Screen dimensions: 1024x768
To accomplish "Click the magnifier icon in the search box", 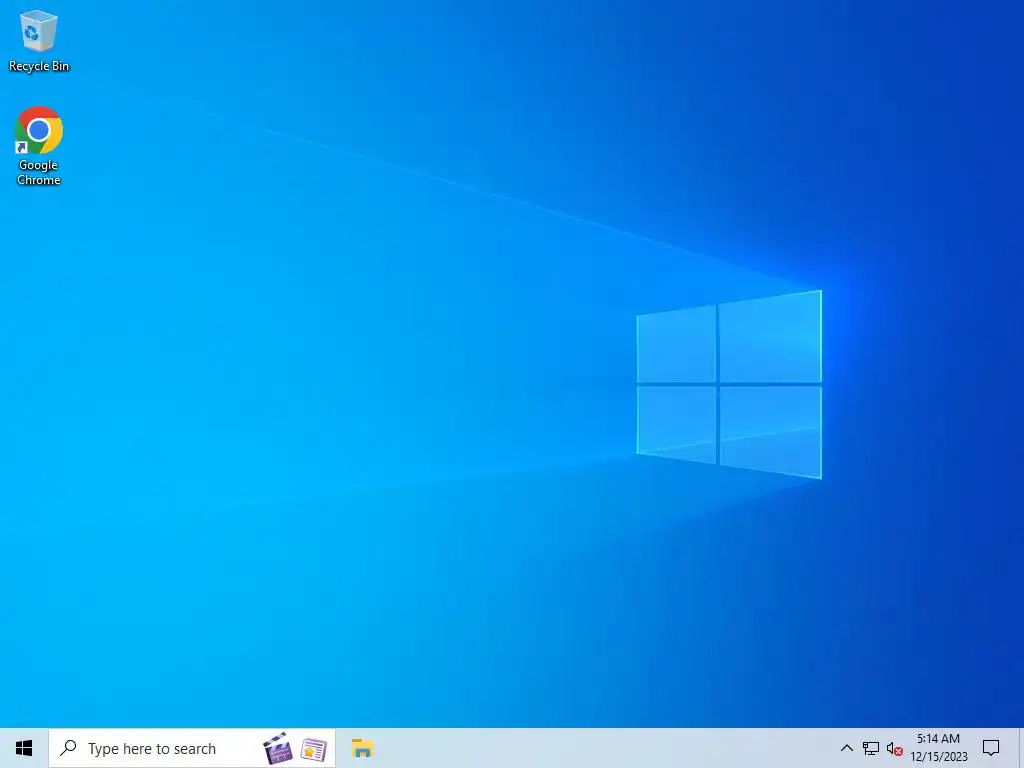I will coord(68,748).
